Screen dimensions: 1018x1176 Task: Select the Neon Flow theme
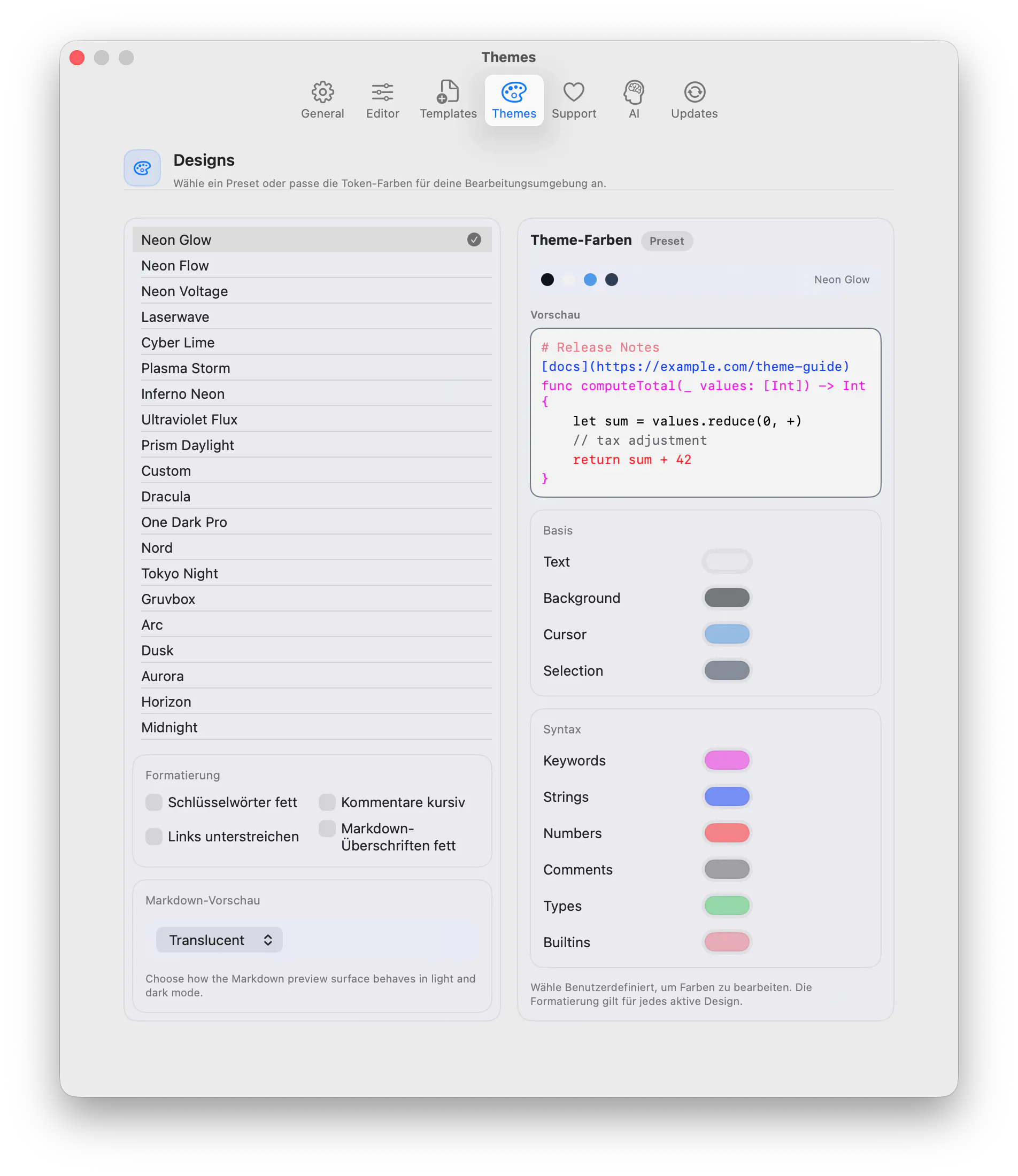click(312, 265)
